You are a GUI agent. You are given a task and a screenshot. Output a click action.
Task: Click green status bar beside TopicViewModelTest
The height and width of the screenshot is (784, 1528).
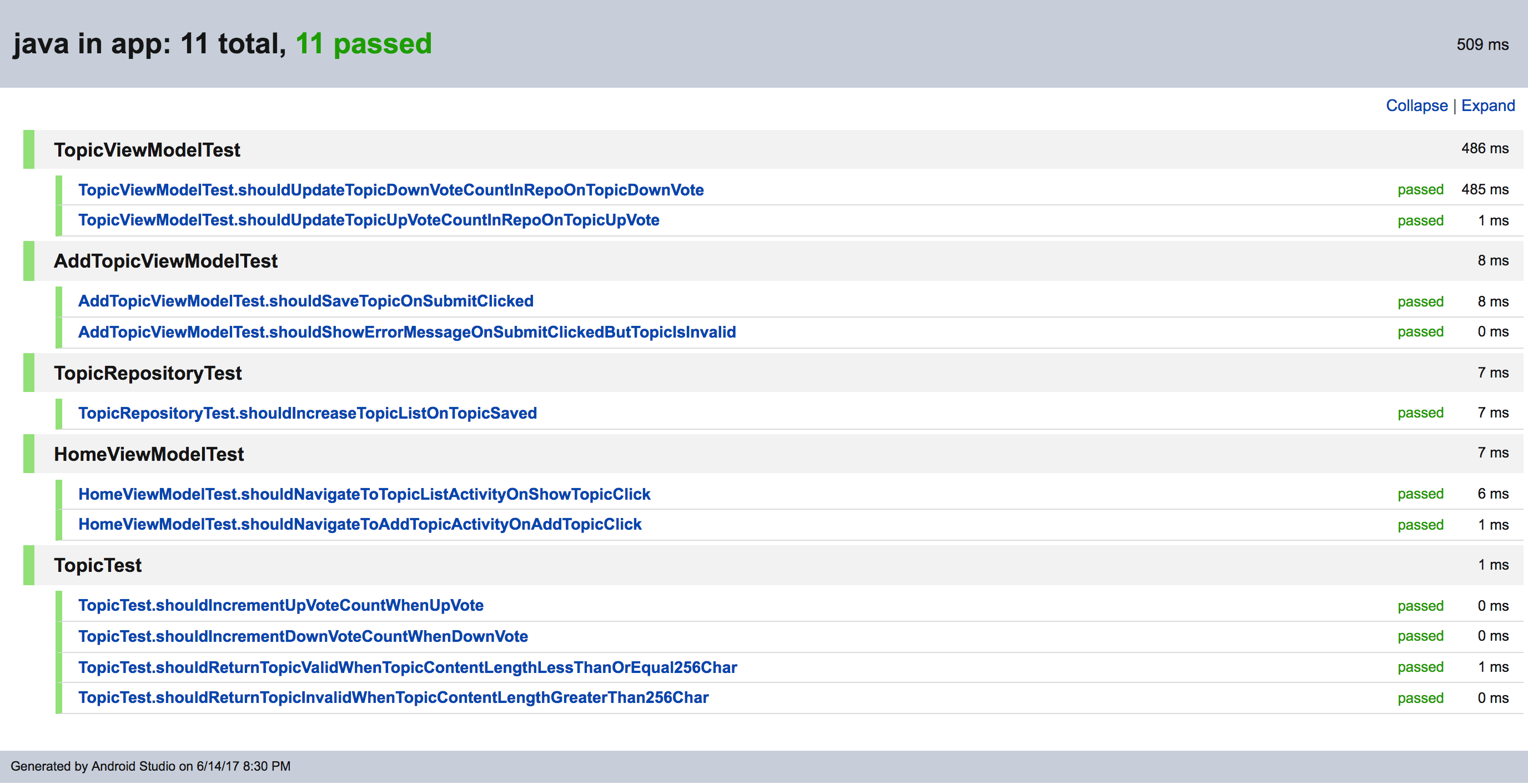point(28,149)
